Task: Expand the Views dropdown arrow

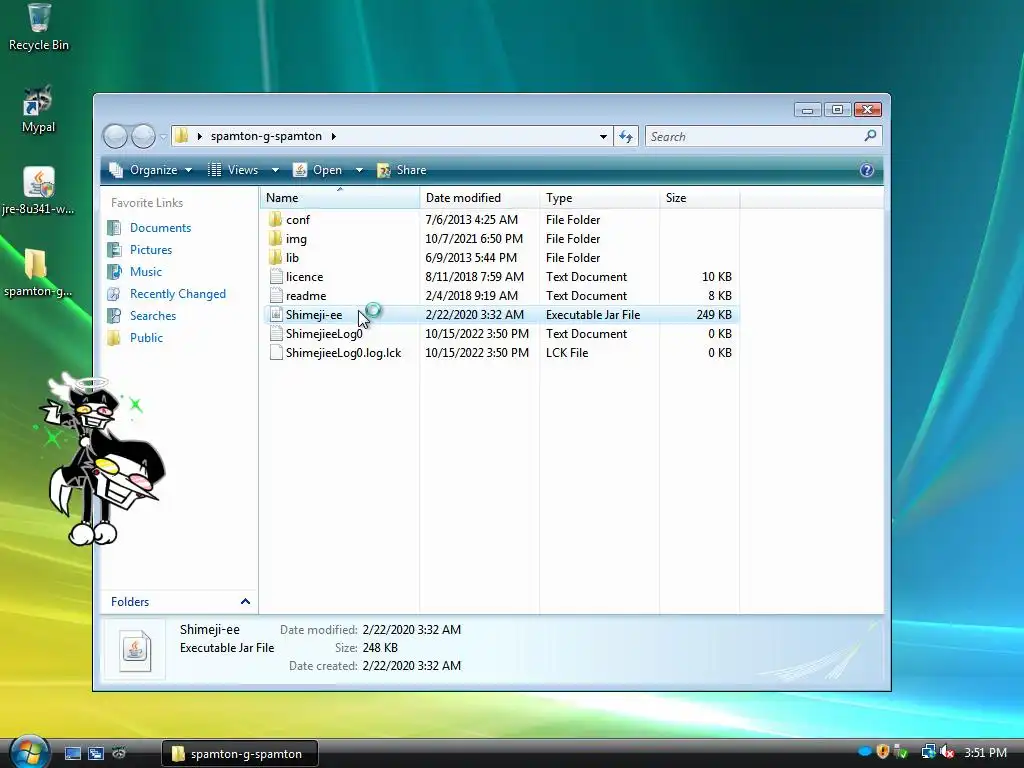Action: coord(275,170)
